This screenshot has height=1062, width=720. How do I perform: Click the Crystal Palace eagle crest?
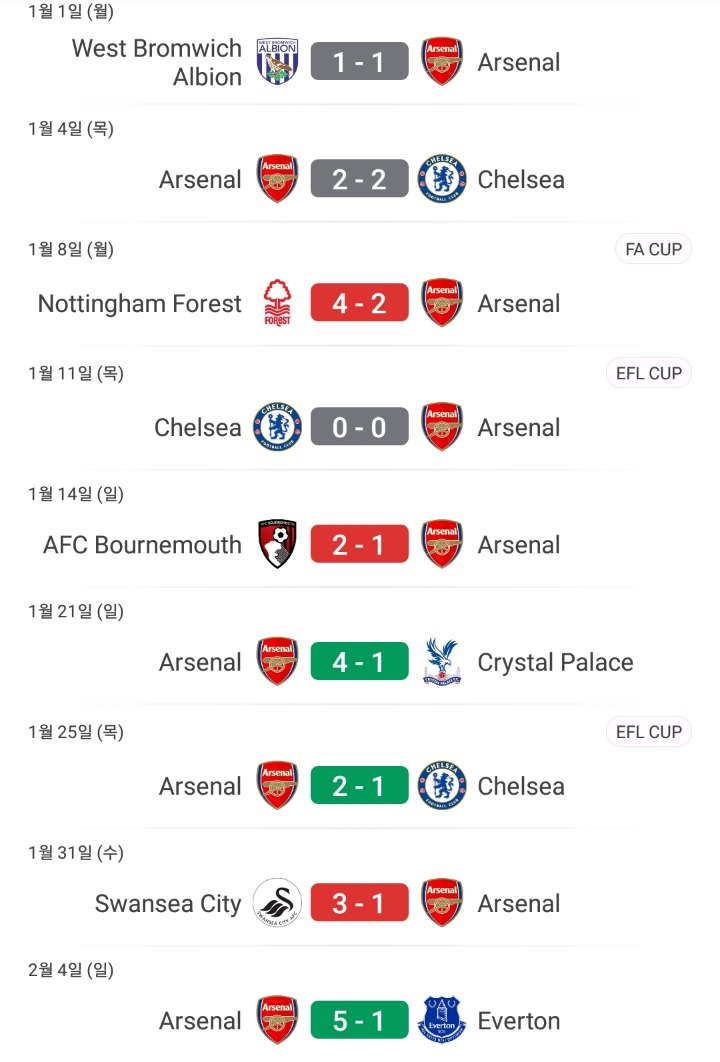pos(442,662)
